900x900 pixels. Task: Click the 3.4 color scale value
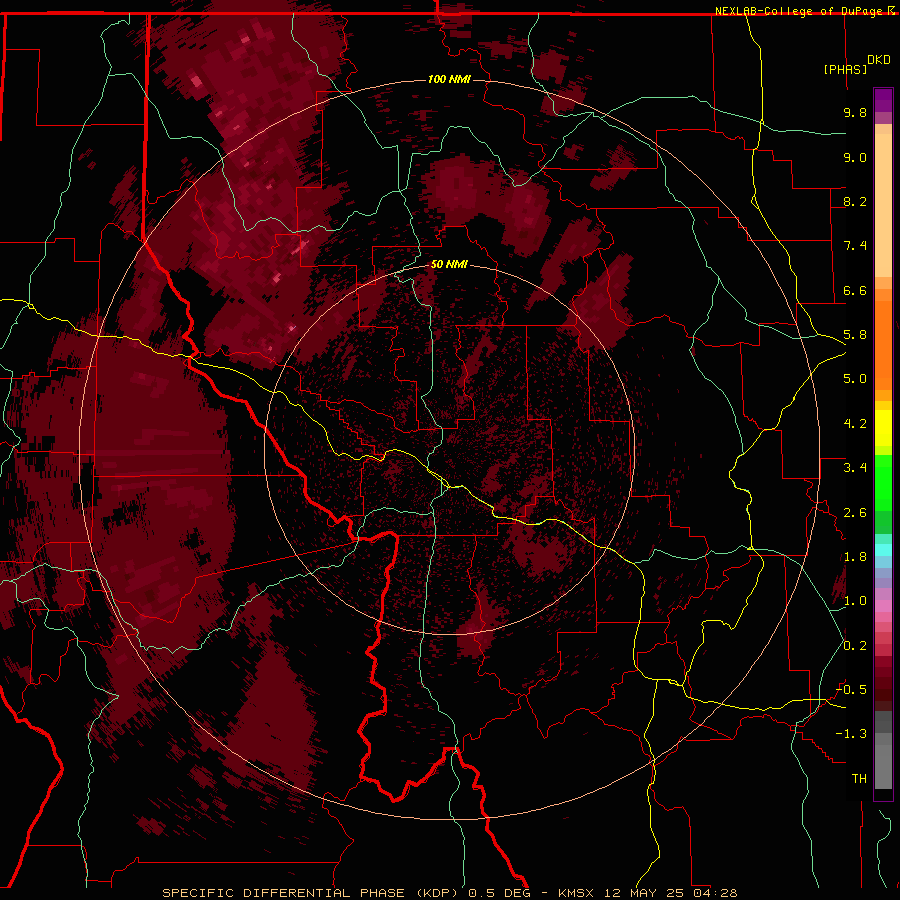855,468
